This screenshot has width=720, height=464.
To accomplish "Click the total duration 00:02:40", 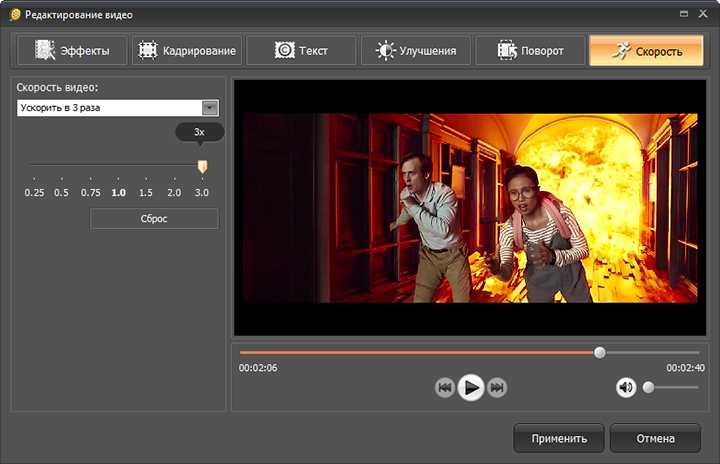I will 686,368.
